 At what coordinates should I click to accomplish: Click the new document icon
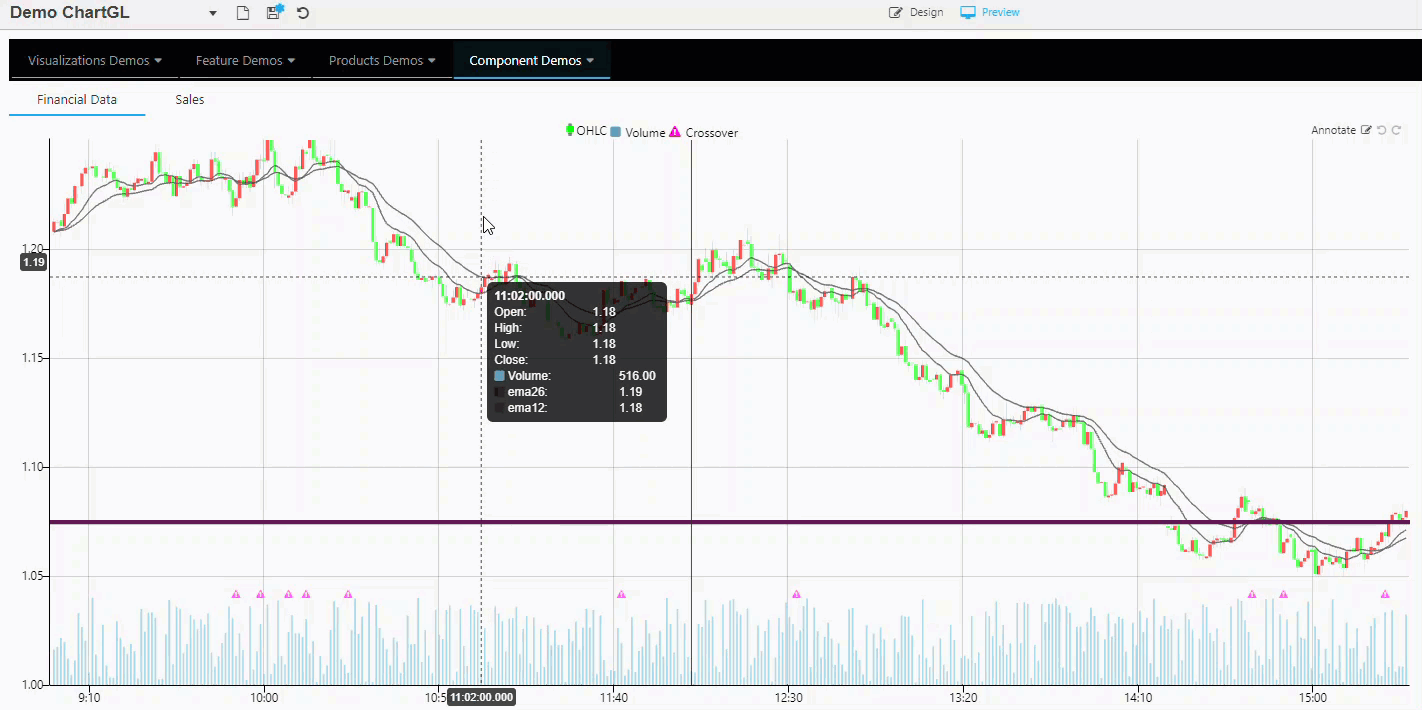tap(242, 13)
